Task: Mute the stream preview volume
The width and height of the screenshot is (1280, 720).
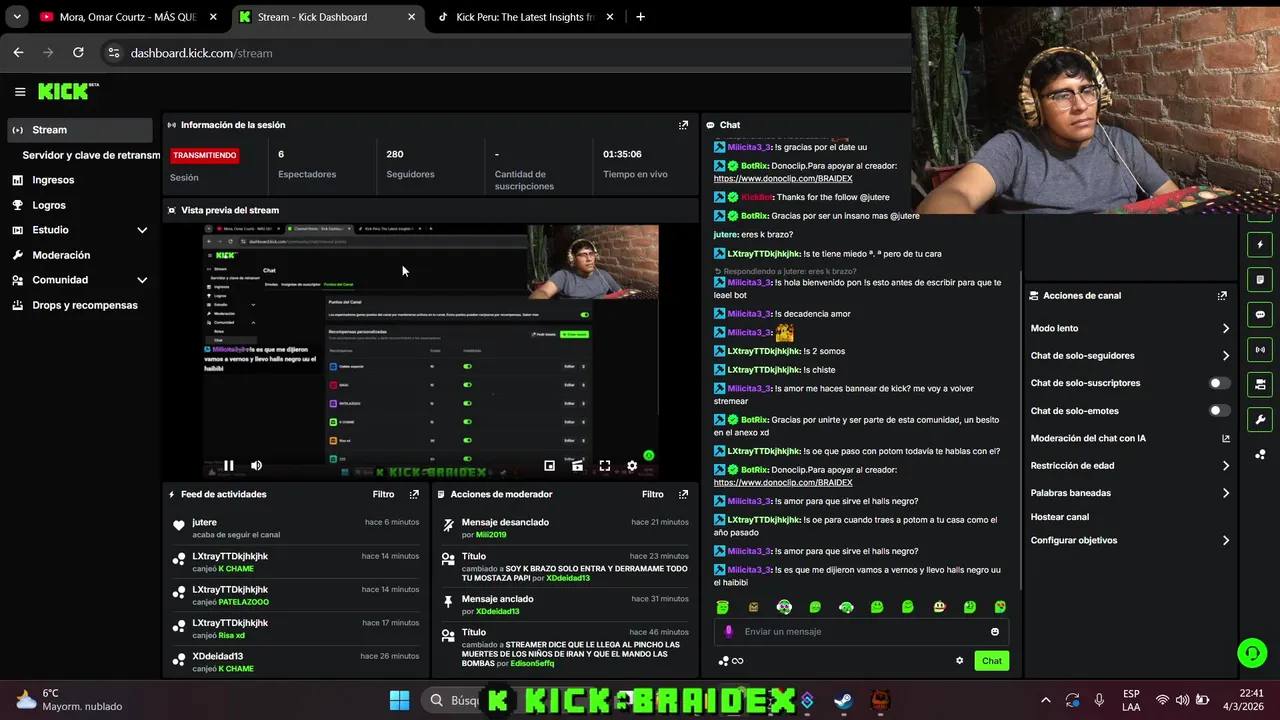Action: point(256,465)
